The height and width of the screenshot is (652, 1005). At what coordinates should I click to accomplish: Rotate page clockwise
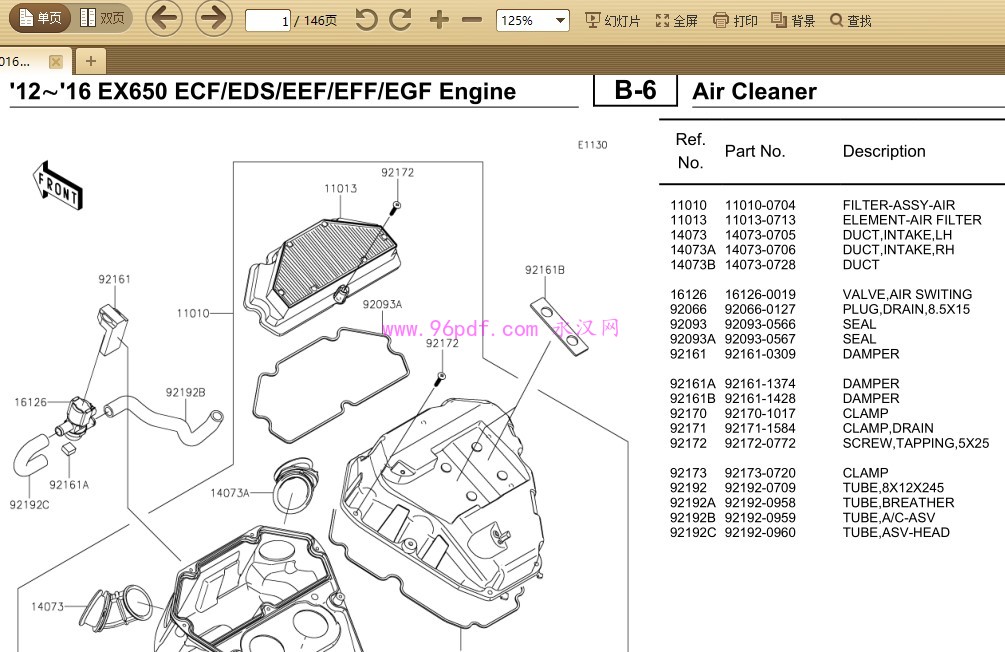(x=401, y=20)
